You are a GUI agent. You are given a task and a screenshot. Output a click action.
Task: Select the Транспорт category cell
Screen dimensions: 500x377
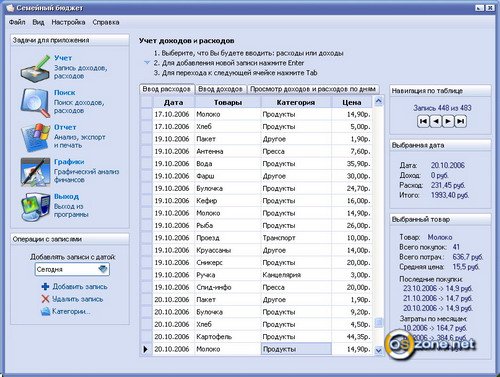296,238
